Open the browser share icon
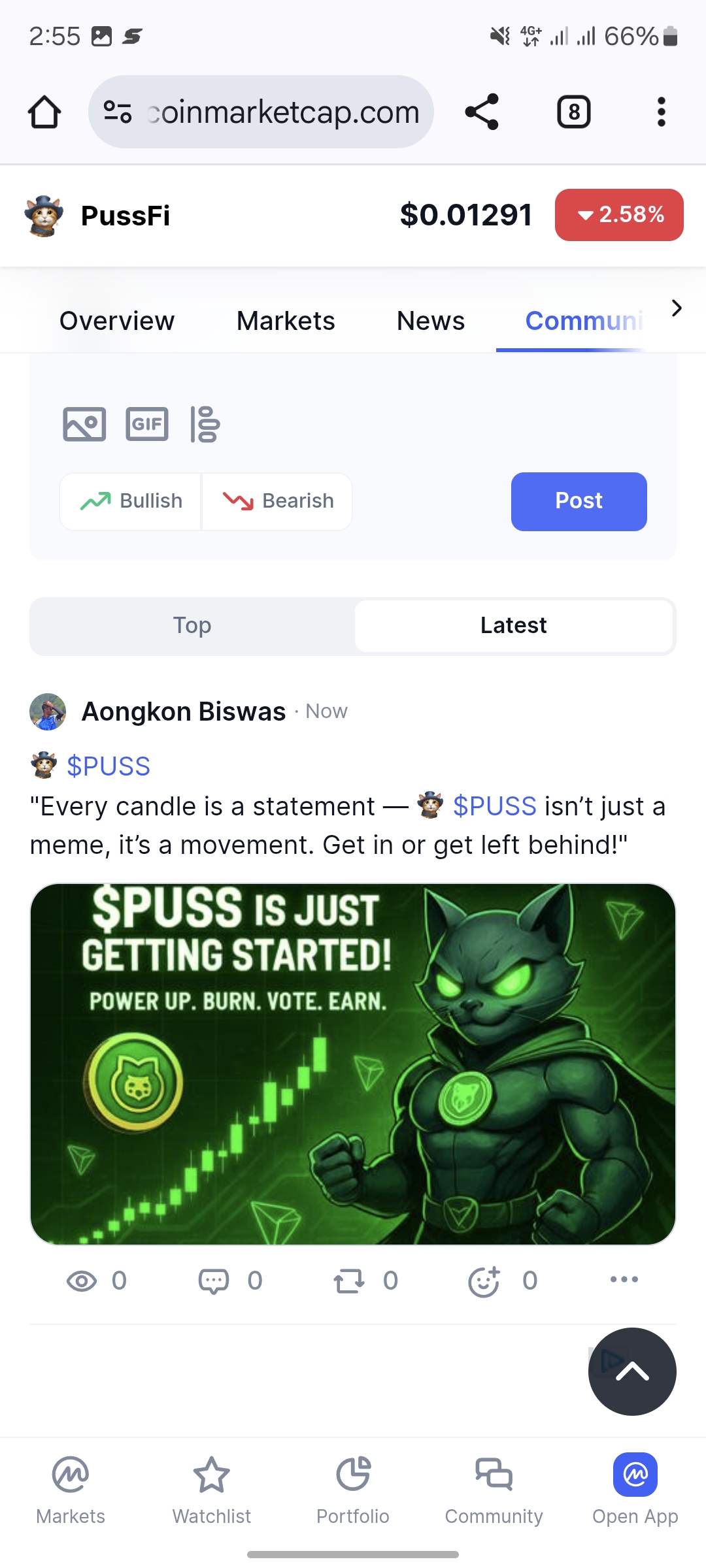Screen dimensions: 706x1568 coord(482,112)
